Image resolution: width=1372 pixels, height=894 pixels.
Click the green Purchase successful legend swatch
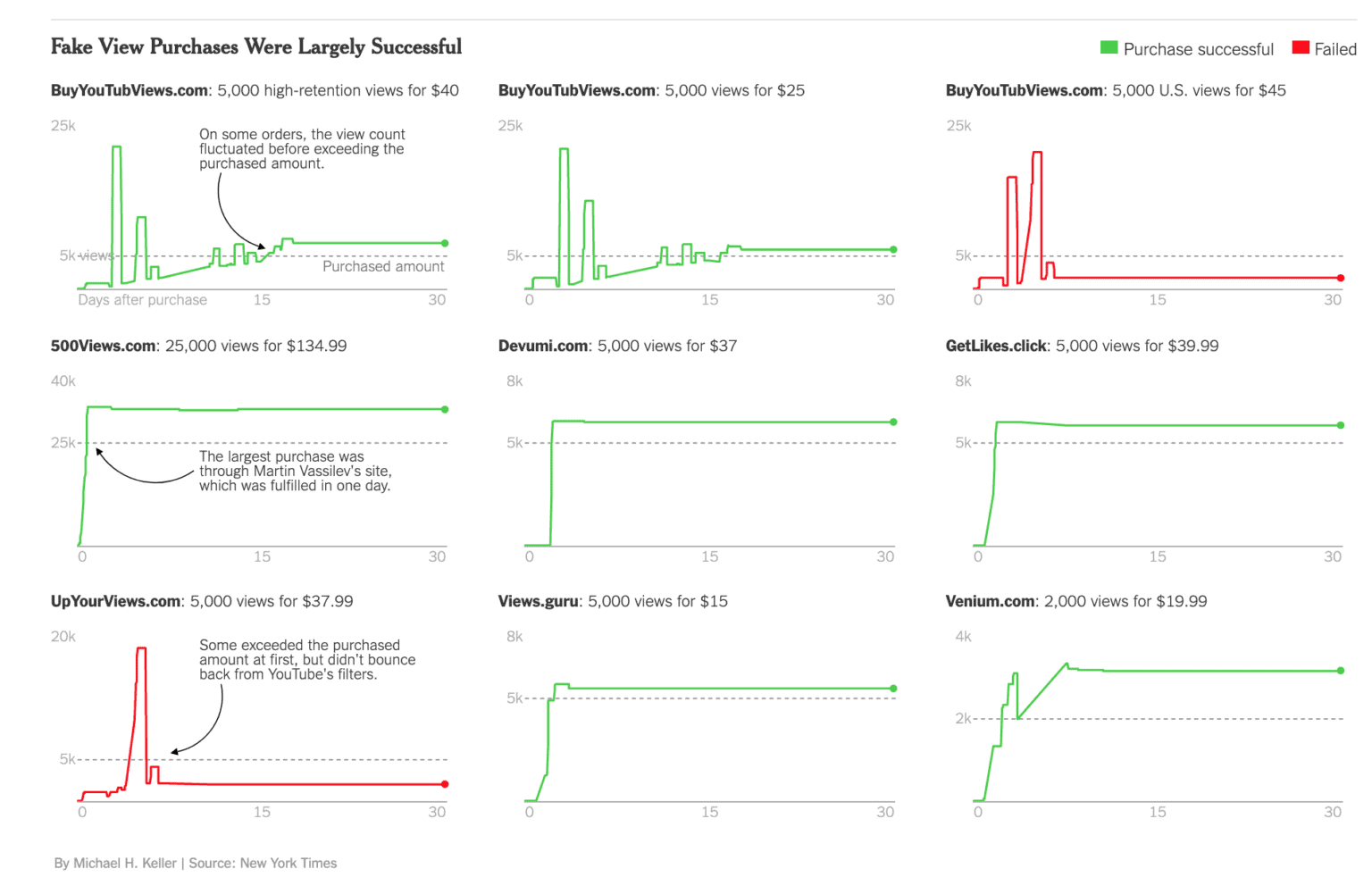coord(1108,48)
